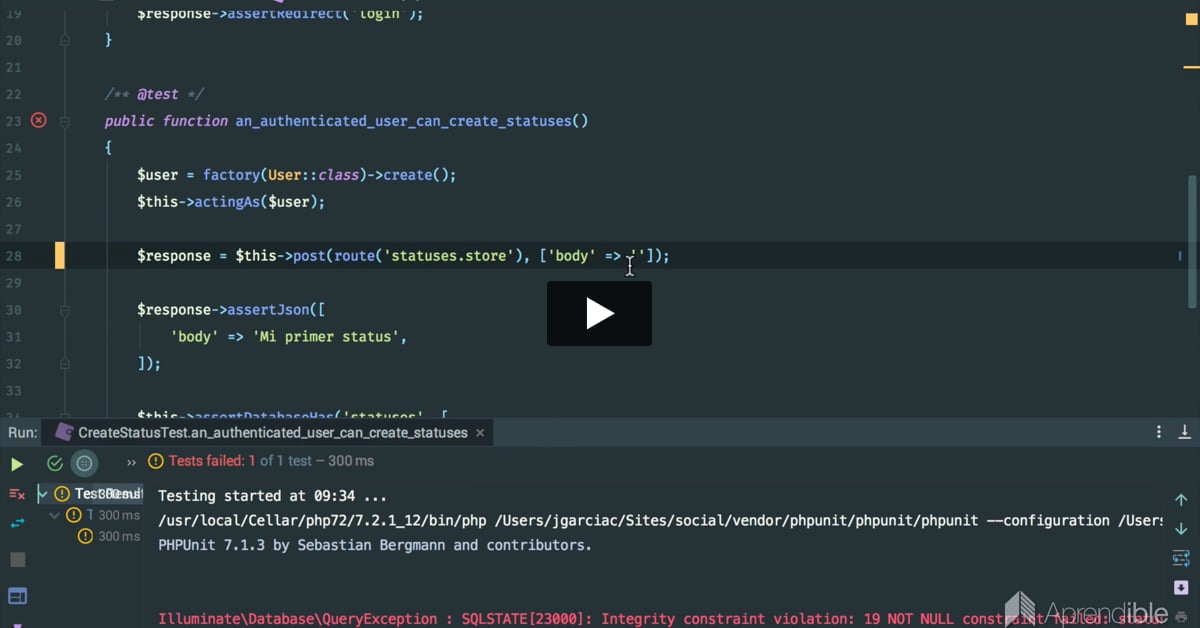Toggle auto-test blue arrows icon
The image size is (1200, 628).
coord(17,523)
